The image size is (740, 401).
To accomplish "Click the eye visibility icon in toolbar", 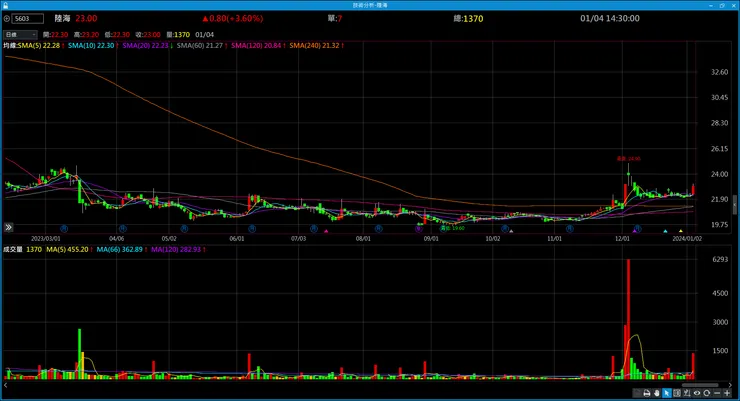I will point(697,393).
